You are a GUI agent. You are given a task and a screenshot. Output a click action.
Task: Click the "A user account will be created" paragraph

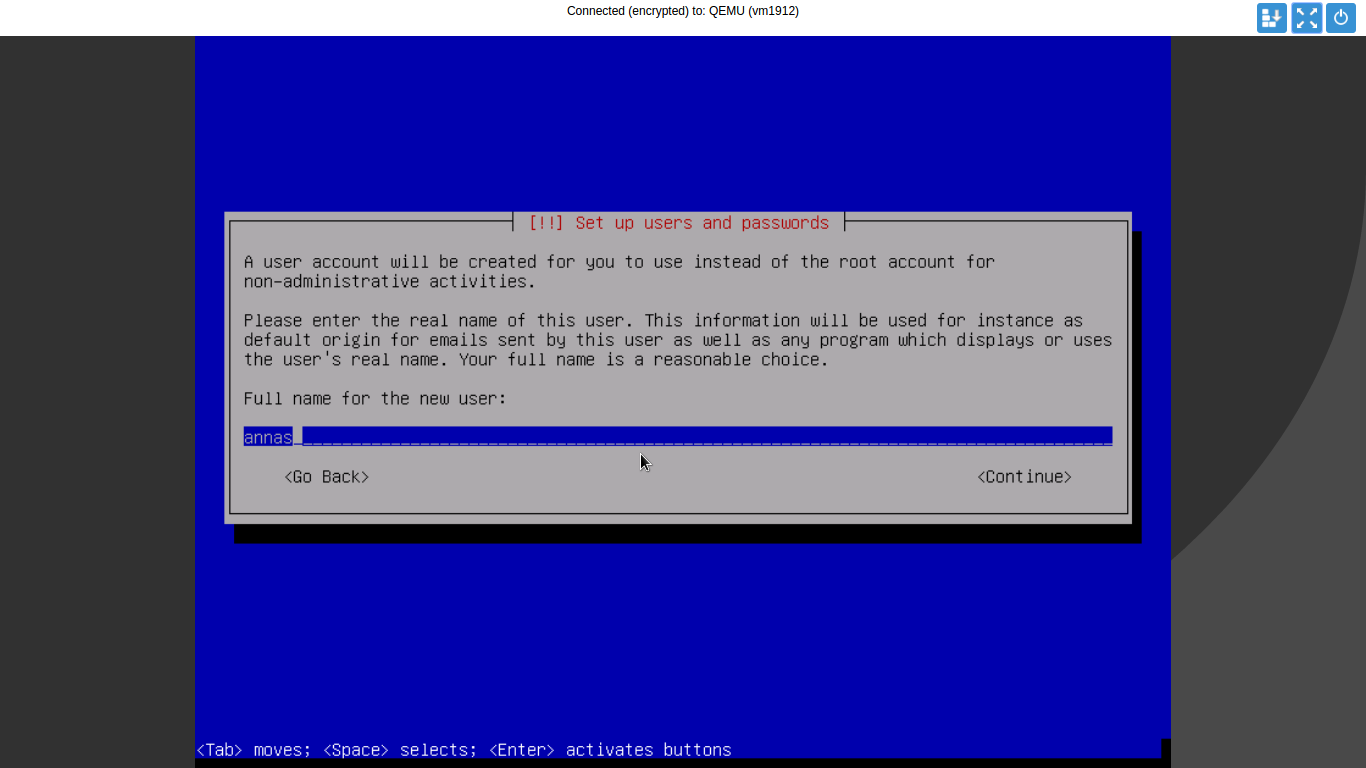click(x=619, y=272)
